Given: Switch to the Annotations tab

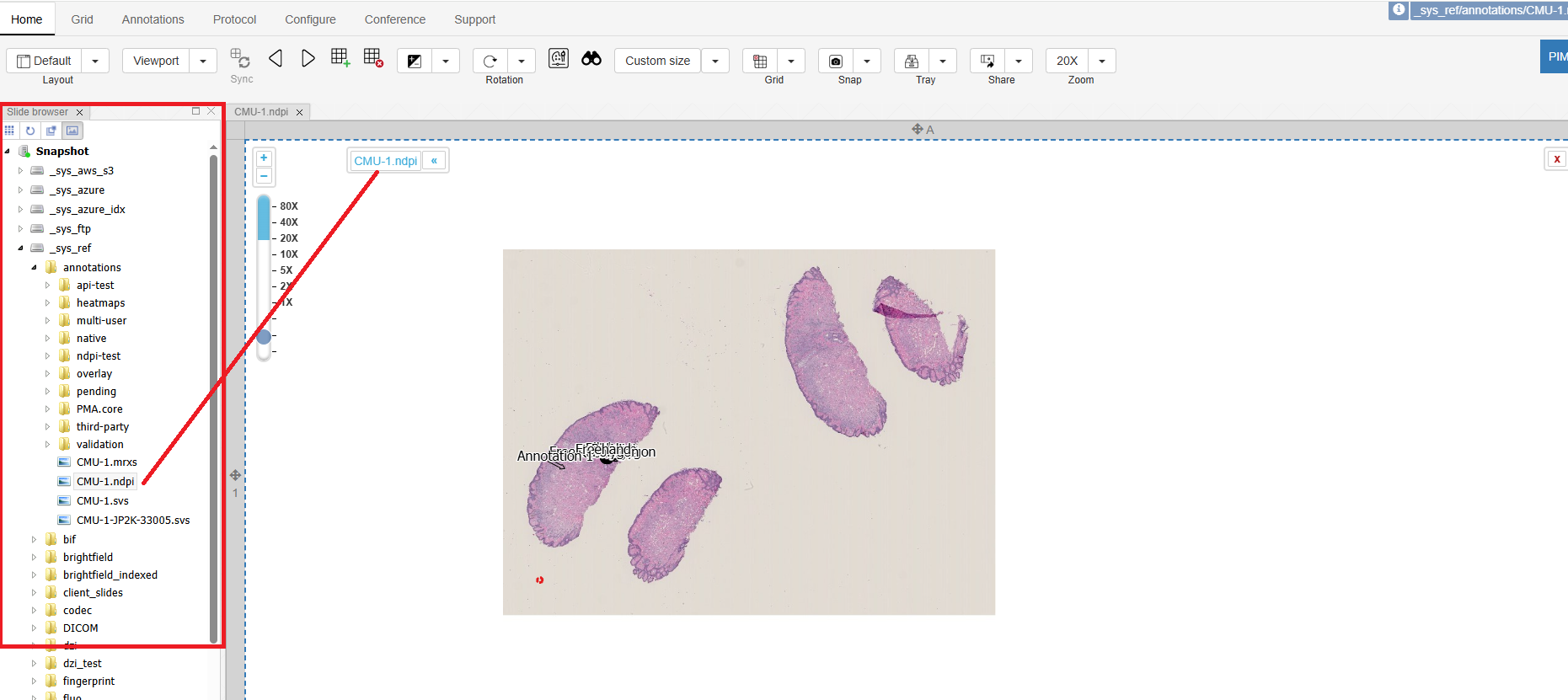Looking at the screenshot, I should [x=153, y=19].
